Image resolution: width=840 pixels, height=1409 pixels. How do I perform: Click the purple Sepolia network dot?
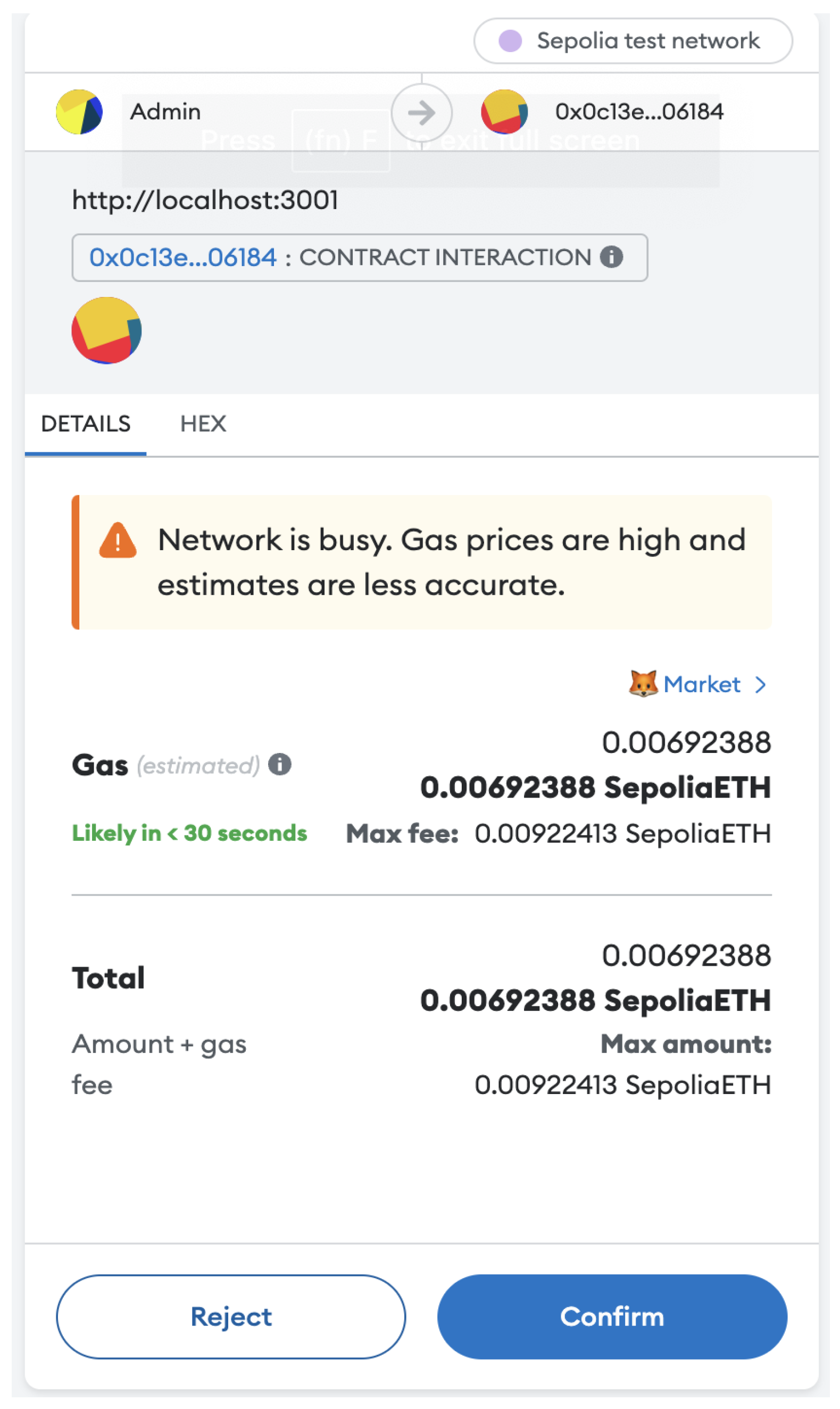(510, 41)
